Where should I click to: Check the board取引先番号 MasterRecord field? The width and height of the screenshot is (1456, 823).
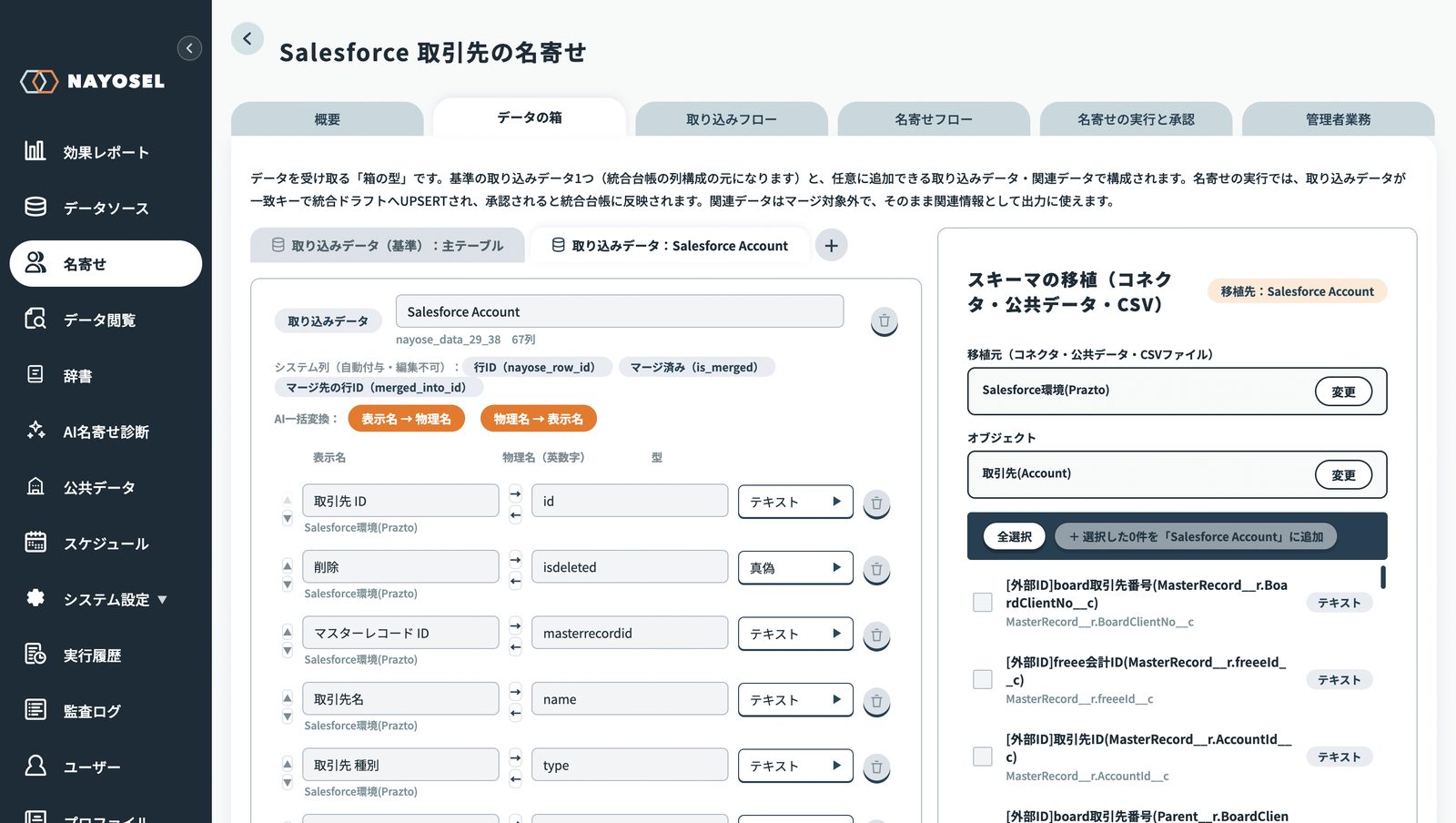point(983,602)
